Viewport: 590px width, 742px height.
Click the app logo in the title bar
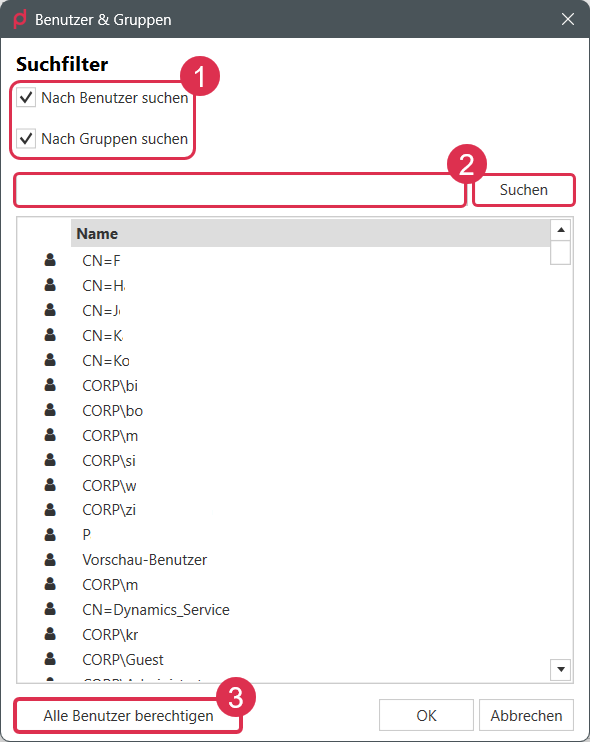click(20, 19)
